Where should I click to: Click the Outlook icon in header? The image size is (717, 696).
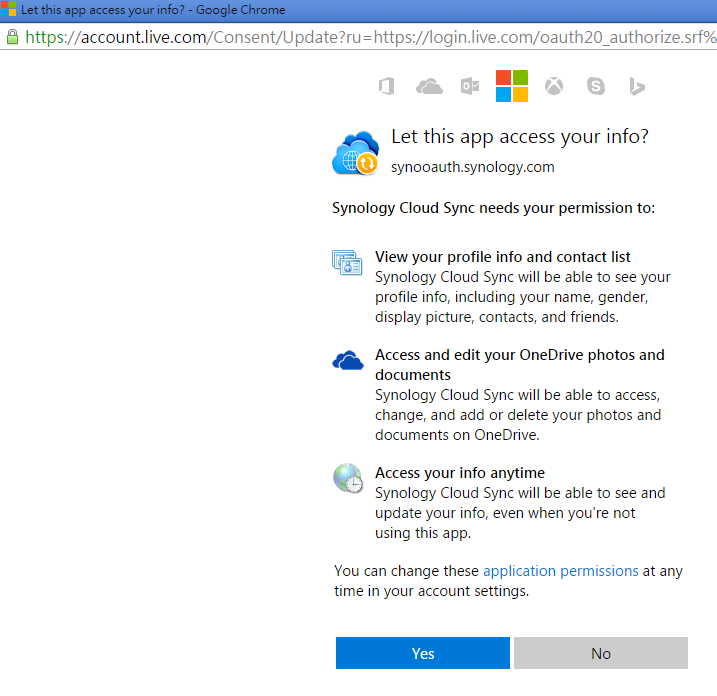(469, 87)
